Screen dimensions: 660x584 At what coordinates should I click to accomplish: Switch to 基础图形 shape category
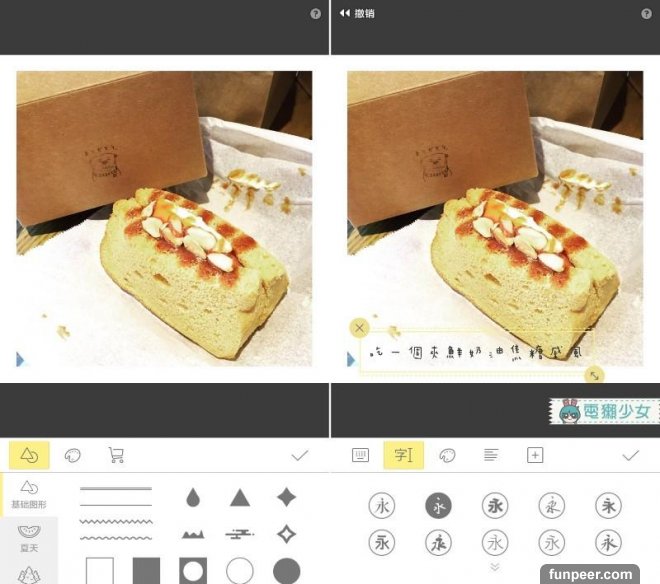[x=29, y=494]
